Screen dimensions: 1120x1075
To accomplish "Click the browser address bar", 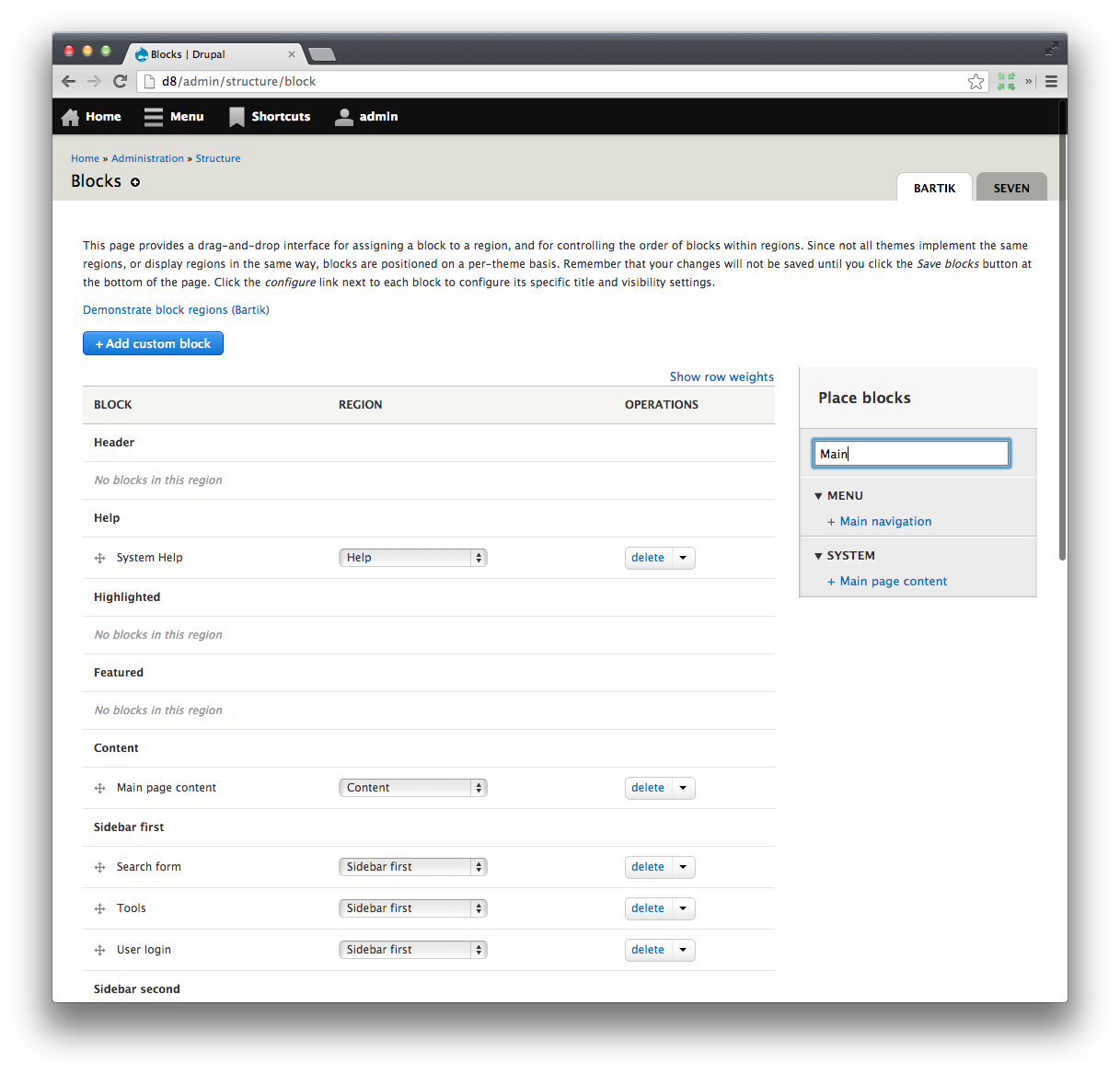I will 561,82.
